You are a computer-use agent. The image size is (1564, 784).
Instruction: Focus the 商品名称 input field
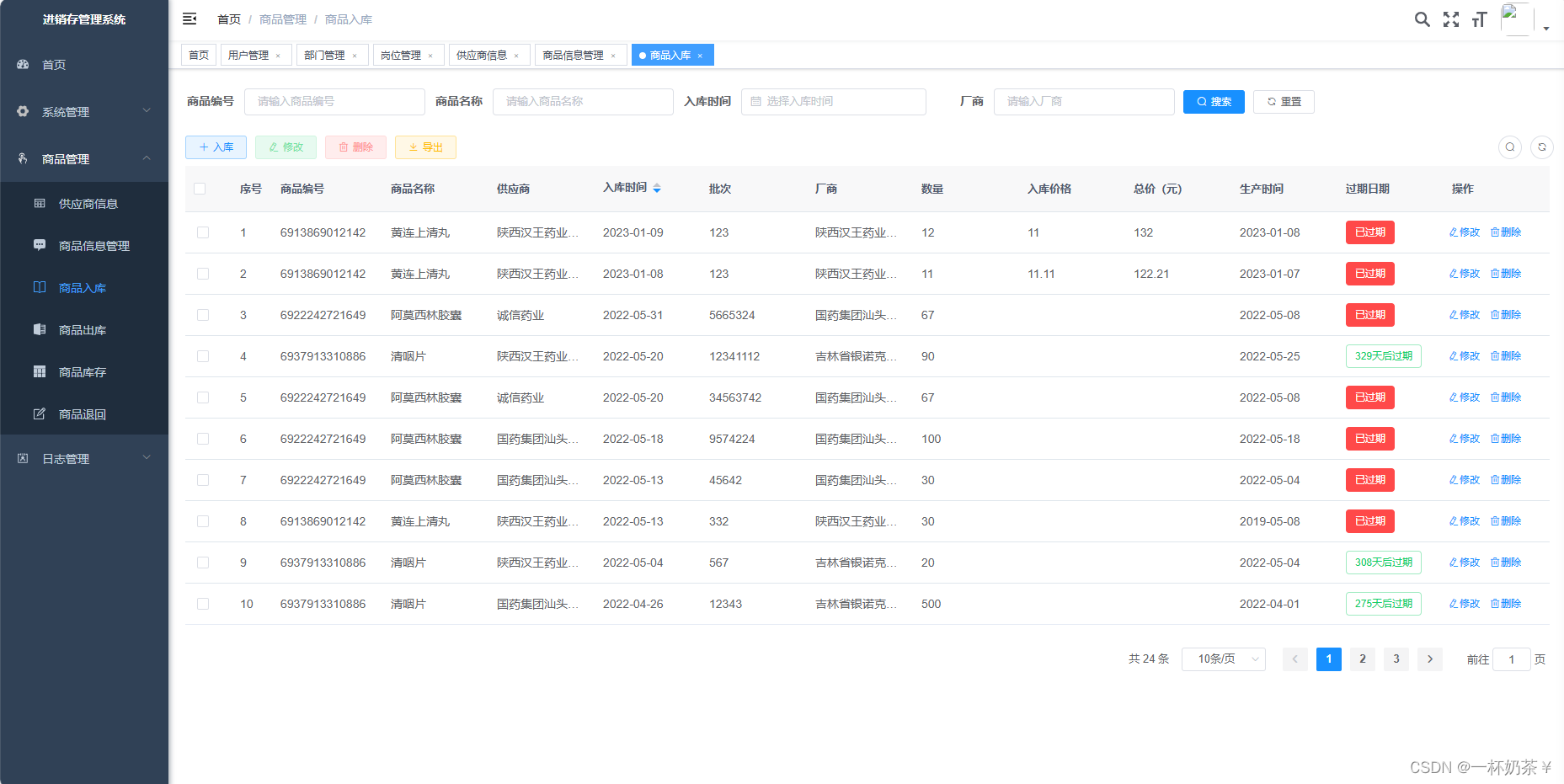tap(583, 101)
